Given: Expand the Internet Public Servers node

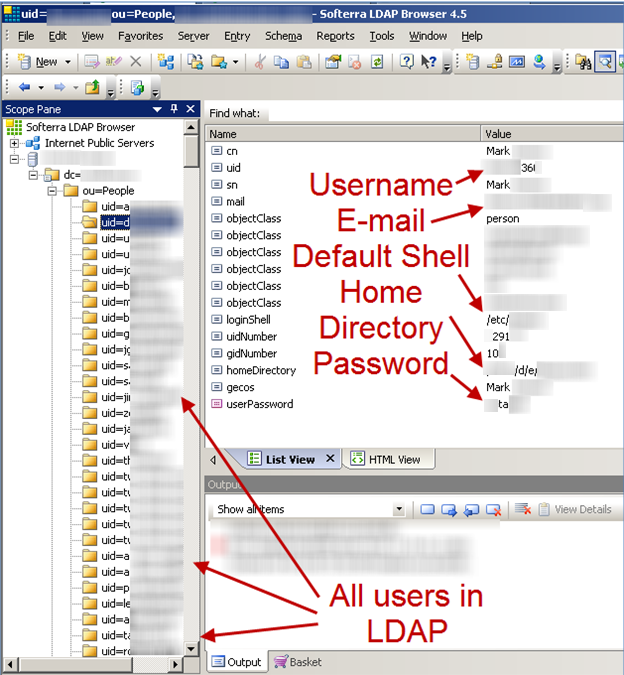Looking at the screenshot, I should pyautogui.click(x=14, y=143).
